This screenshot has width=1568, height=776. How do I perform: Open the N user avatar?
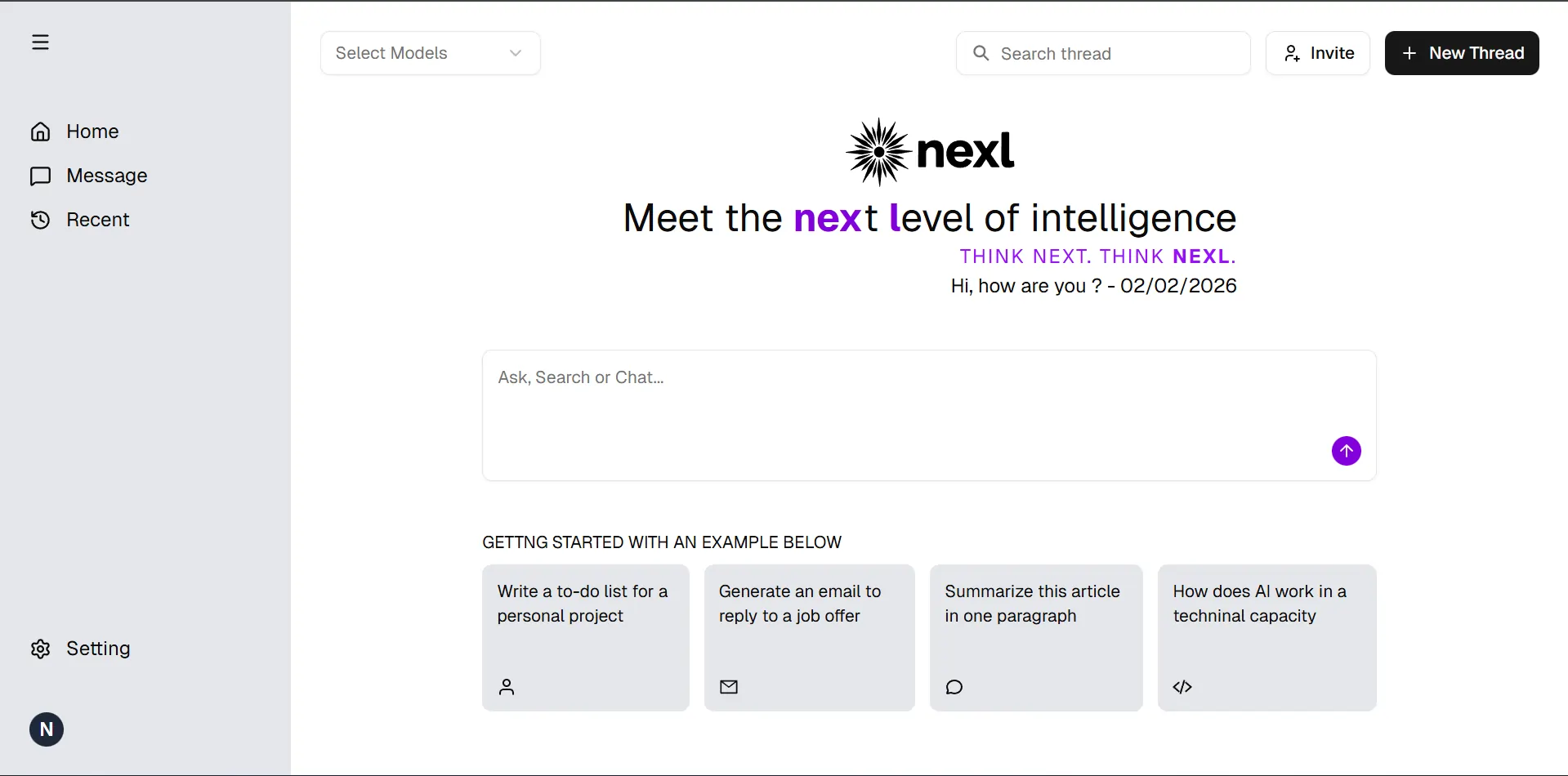pyautogui.click(x=46, y=729)
